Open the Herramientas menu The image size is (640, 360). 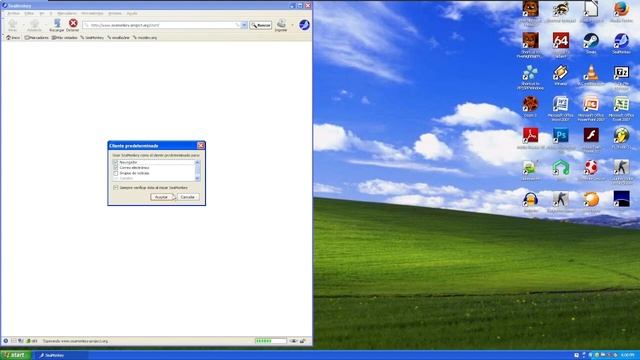pos(92,13)
